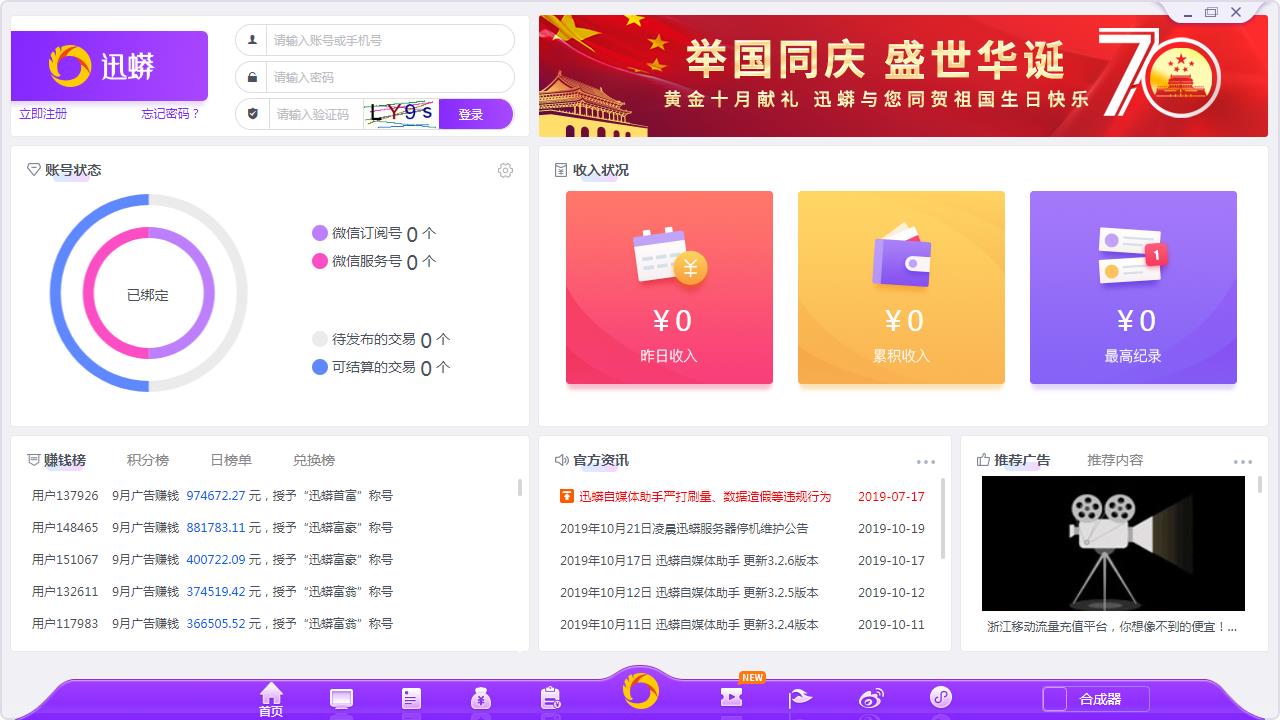This screenshot has width=1280, height=720.
Task: Click the 账号状态 header icon
Action: pos(33,170)
